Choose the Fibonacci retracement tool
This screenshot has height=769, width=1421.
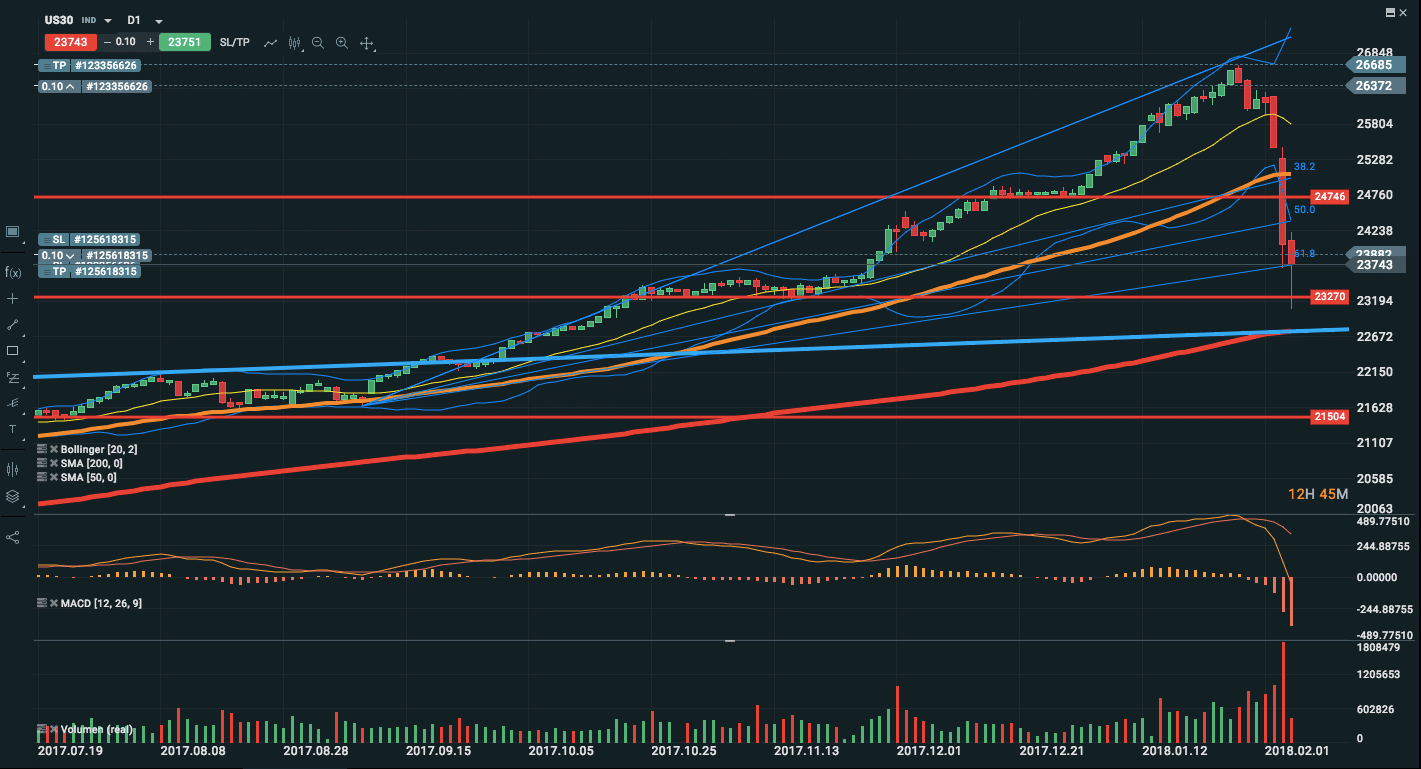(x=13, y=377)
